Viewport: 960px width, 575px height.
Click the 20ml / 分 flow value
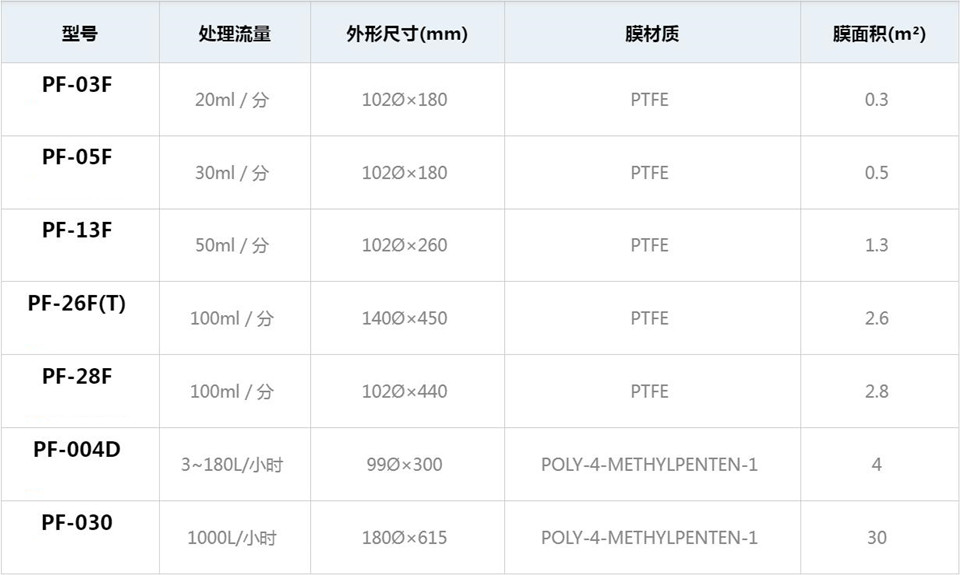[232, 100]
